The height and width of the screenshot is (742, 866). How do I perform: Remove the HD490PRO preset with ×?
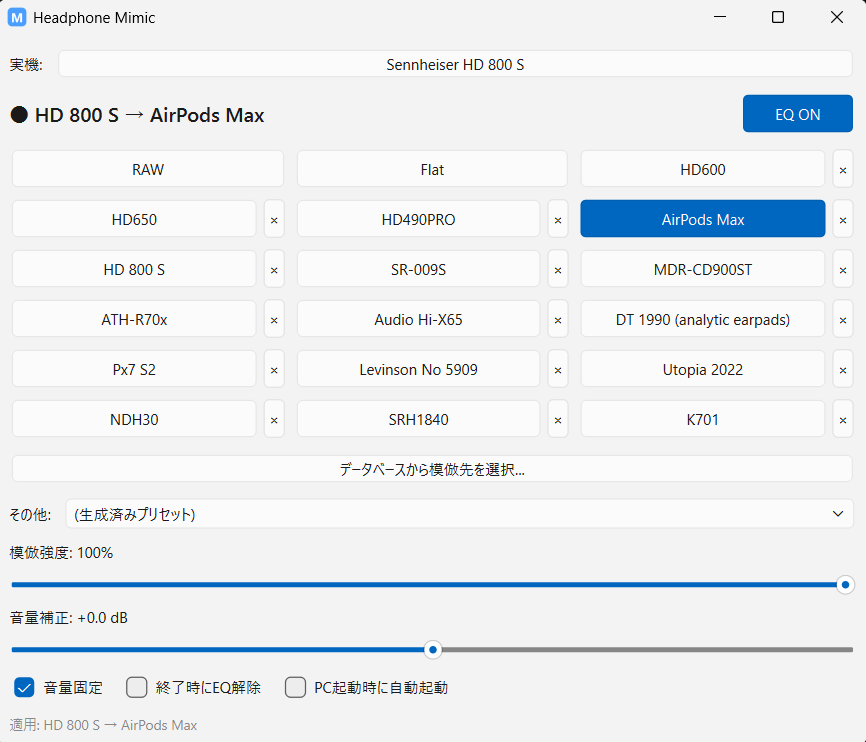tap(558, 219)
